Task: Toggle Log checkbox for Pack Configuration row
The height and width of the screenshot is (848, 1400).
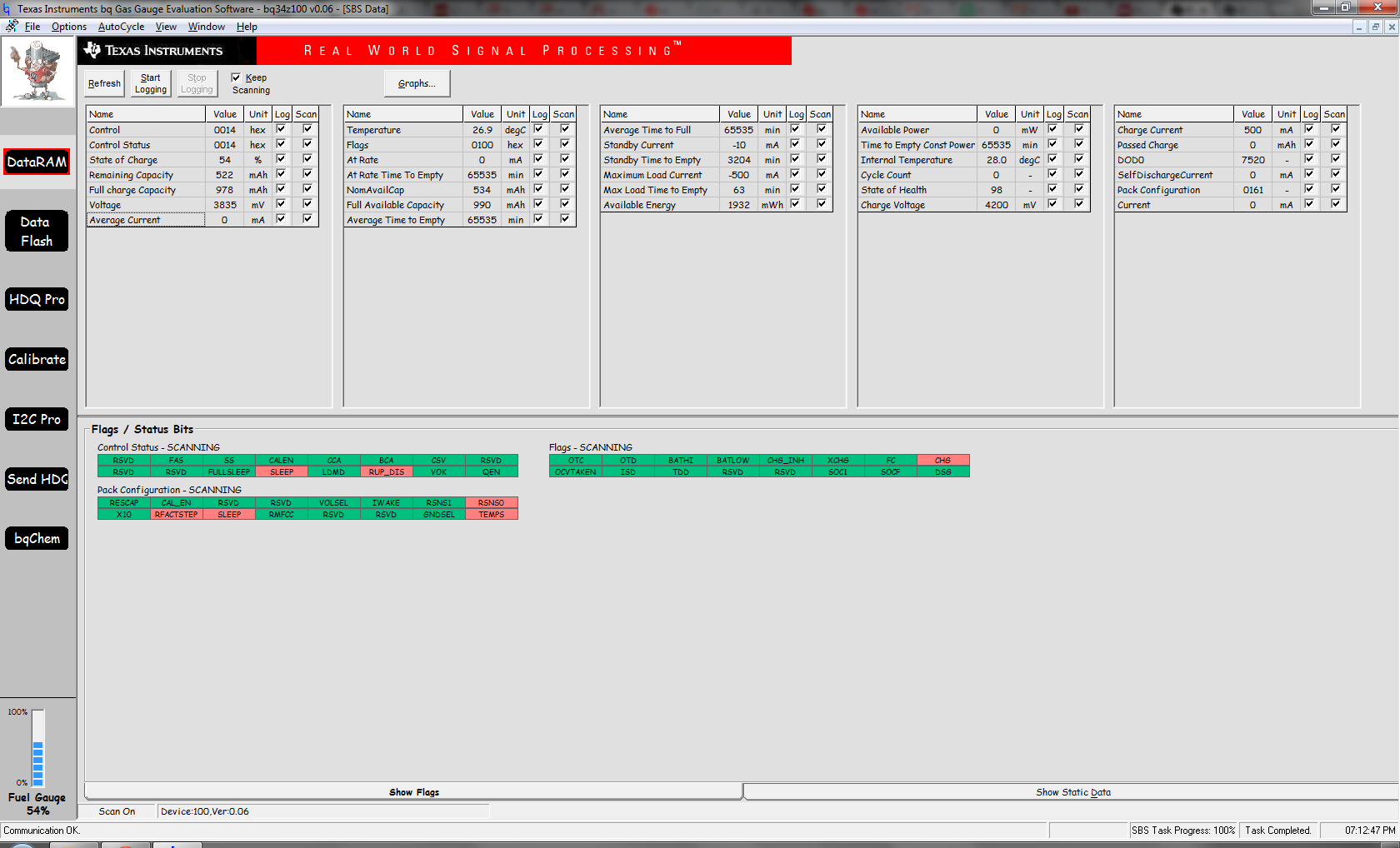Action: pos(1309,189)
